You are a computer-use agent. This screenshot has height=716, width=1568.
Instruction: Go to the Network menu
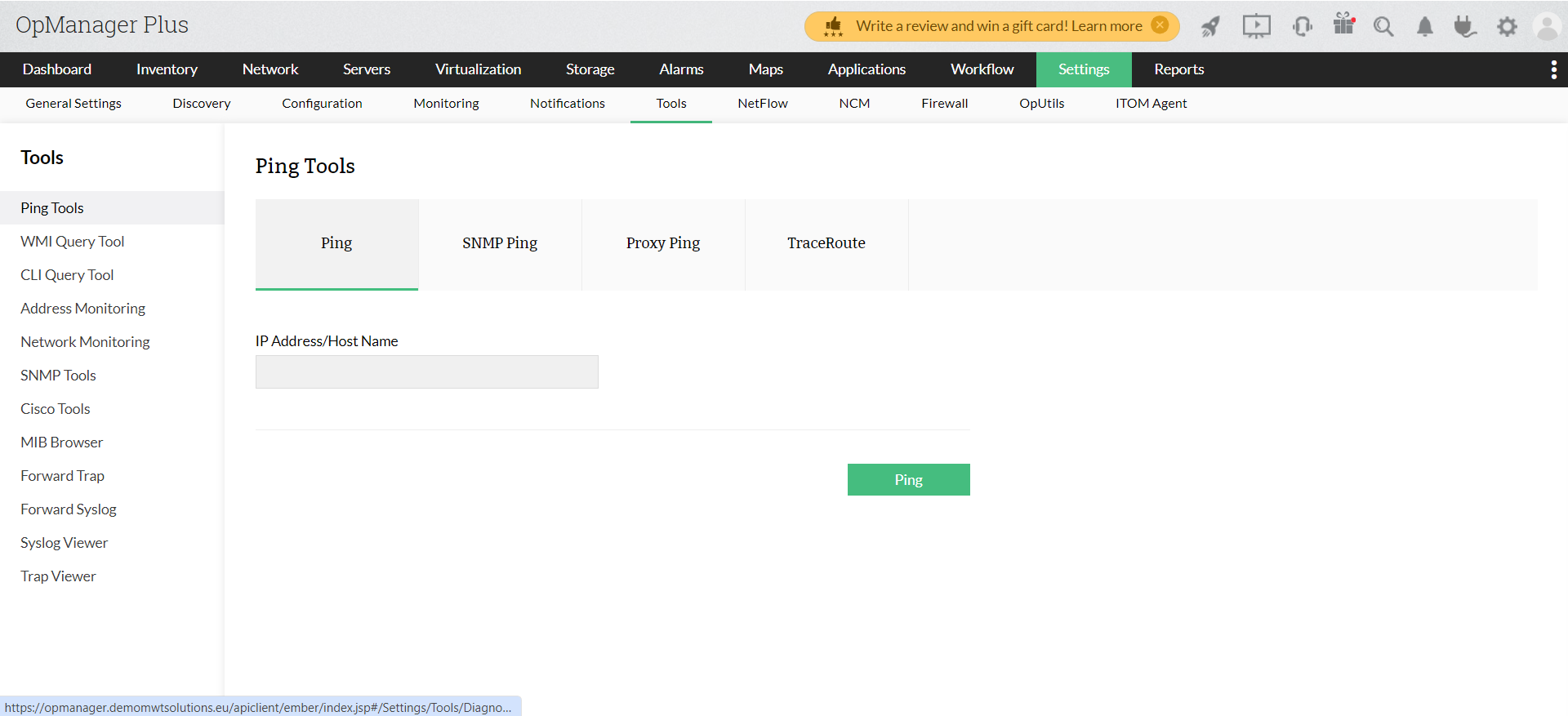[270, 69]
